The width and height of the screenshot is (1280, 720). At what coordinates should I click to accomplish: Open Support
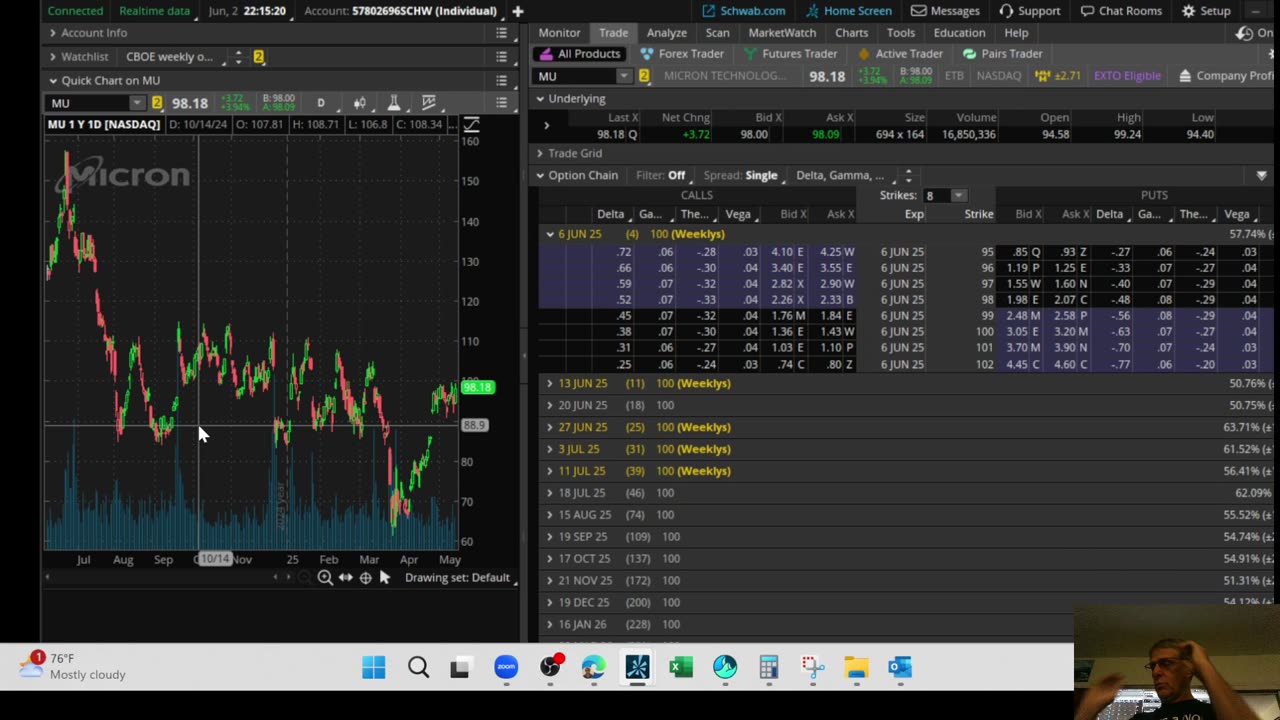[x=1029, y=11]
